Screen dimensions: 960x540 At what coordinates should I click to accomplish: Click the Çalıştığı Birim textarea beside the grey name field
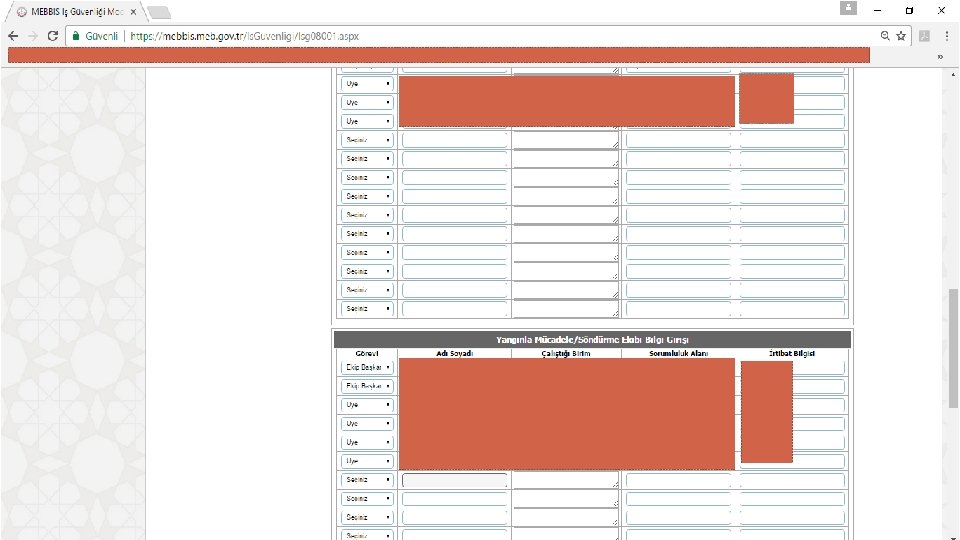coord(566,480)
